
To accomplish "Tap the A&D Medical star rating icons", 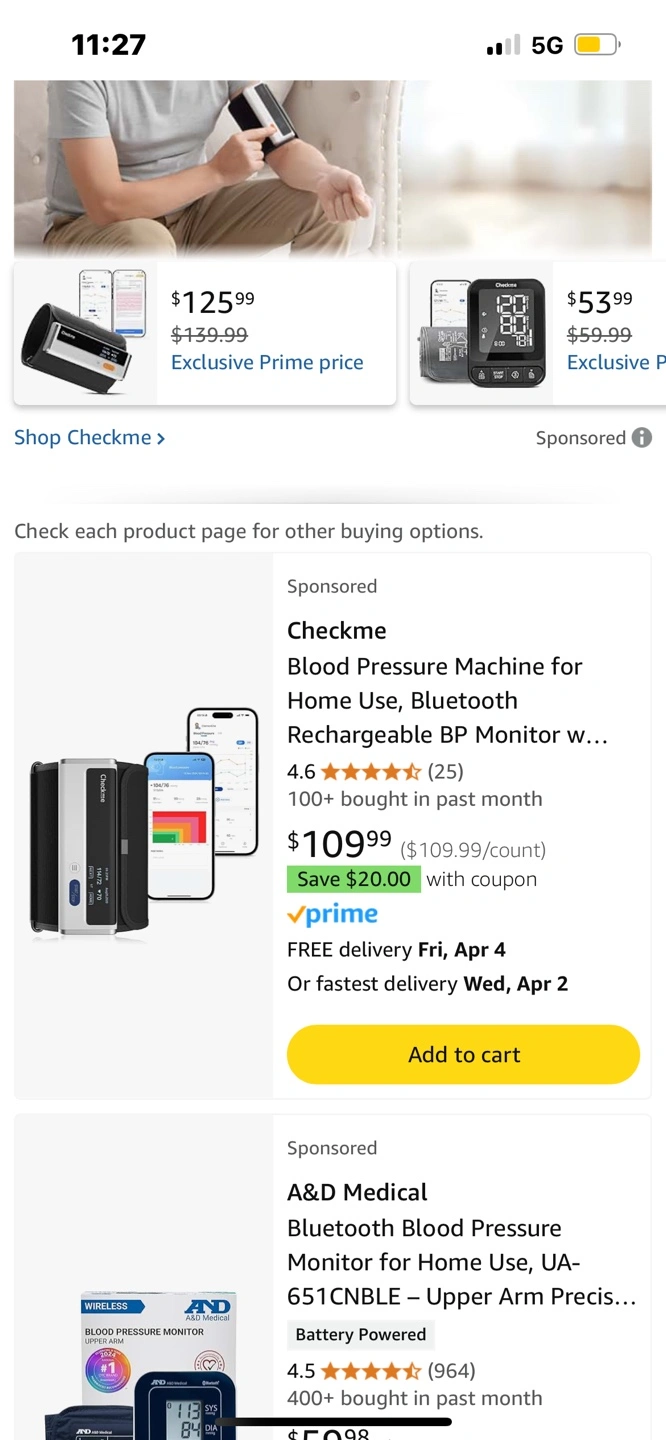I will click(370, 1370).
